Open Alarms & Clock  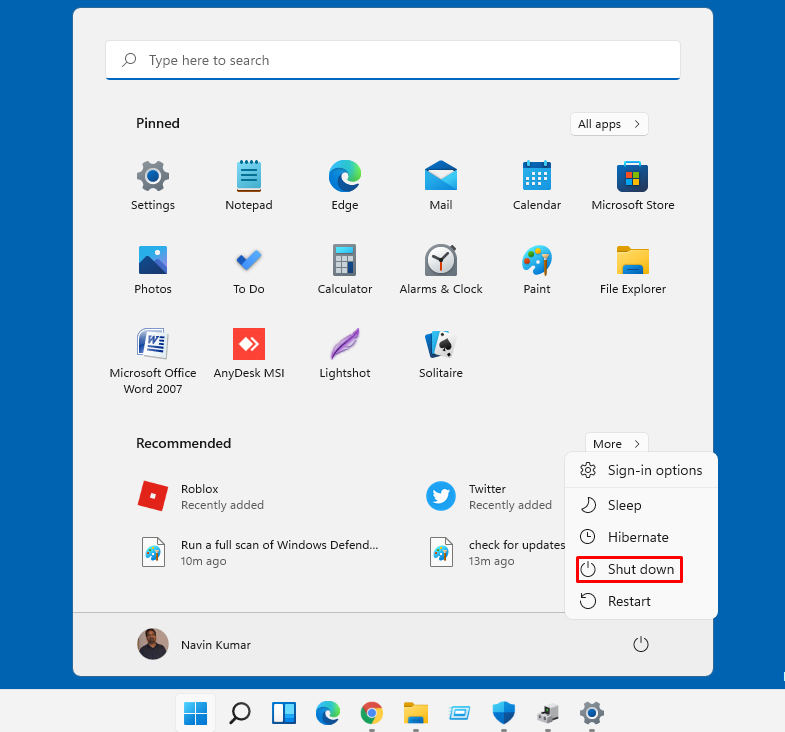tap(441, 269)
